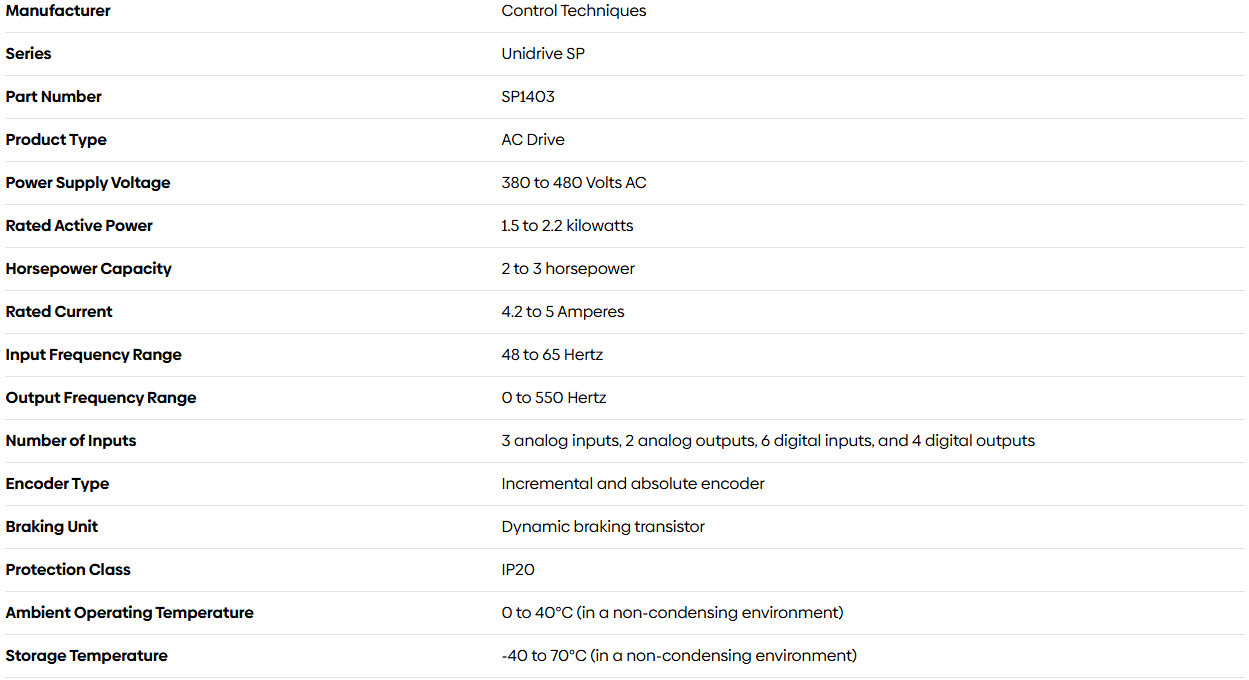Select '4.2 to 5 Amperes' value
1249x680 pixels.
(563, 312)
